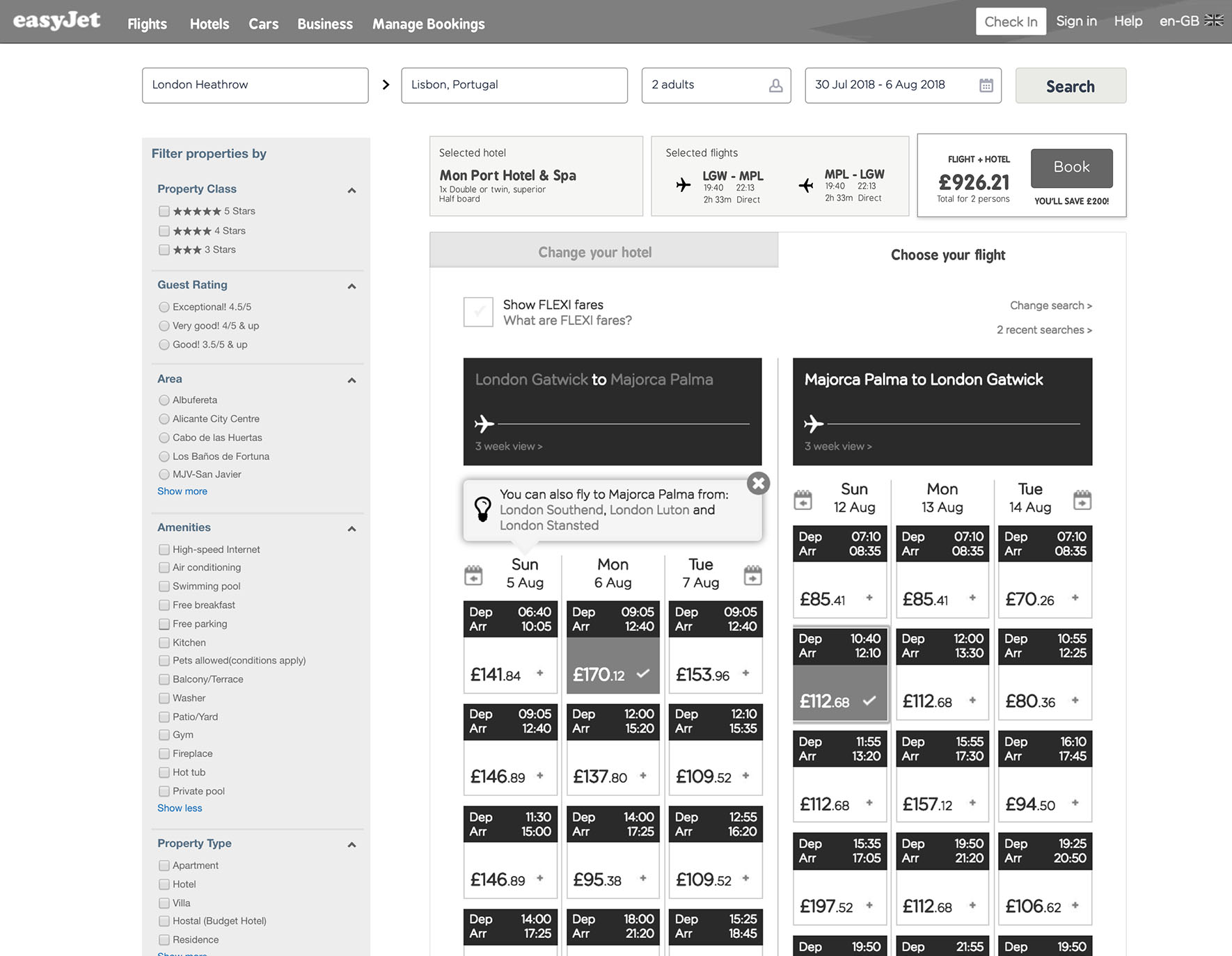Go to next dates after Tue 7 Aug
This screenshot has height=956, width=1232.
tap(752, 575)
